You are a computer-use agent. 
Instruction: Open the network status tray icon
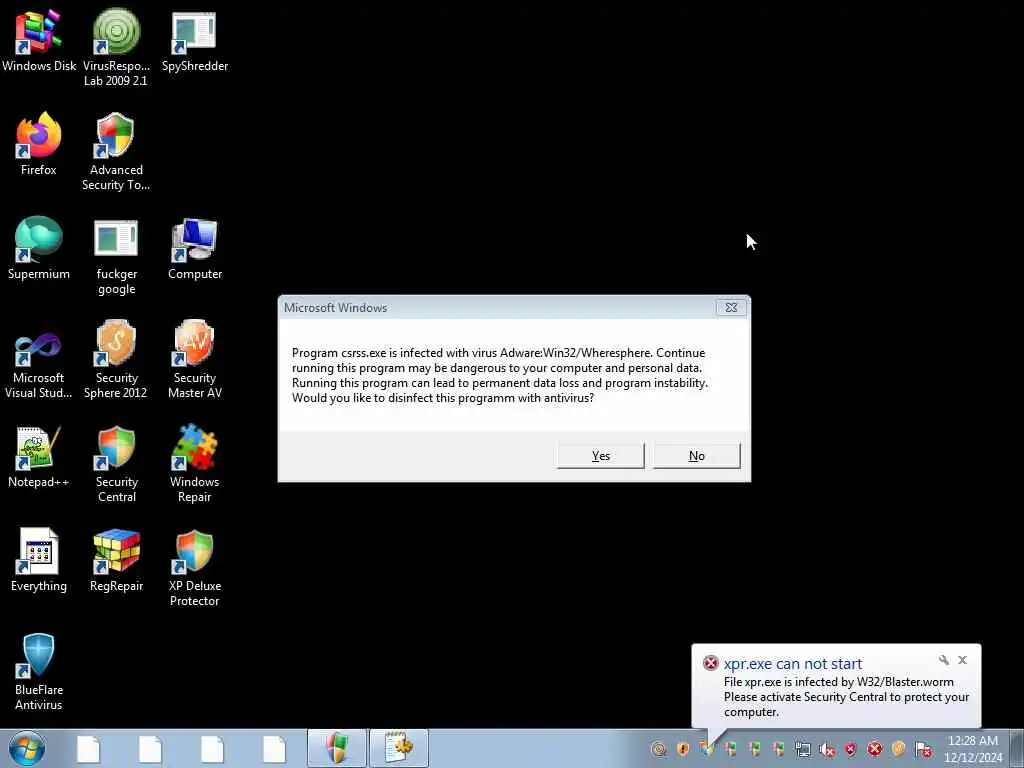[x=803, y=749]
